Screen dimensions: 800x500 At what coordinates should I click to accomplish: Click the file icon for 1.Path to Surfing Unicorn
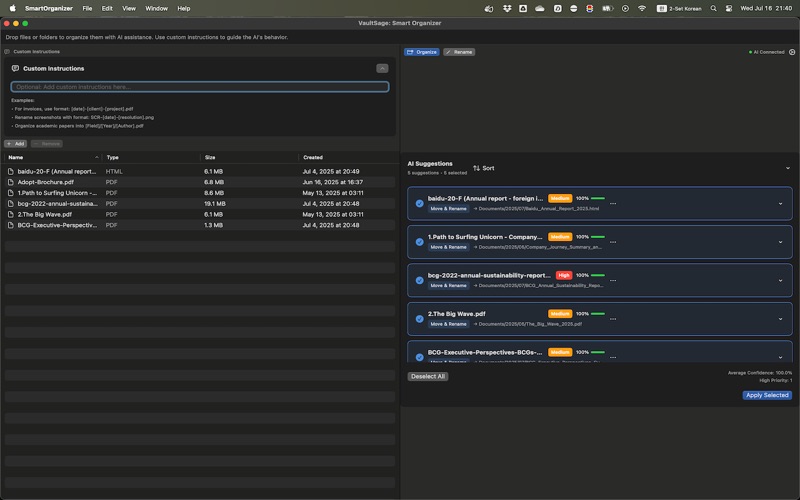point(10,193)
